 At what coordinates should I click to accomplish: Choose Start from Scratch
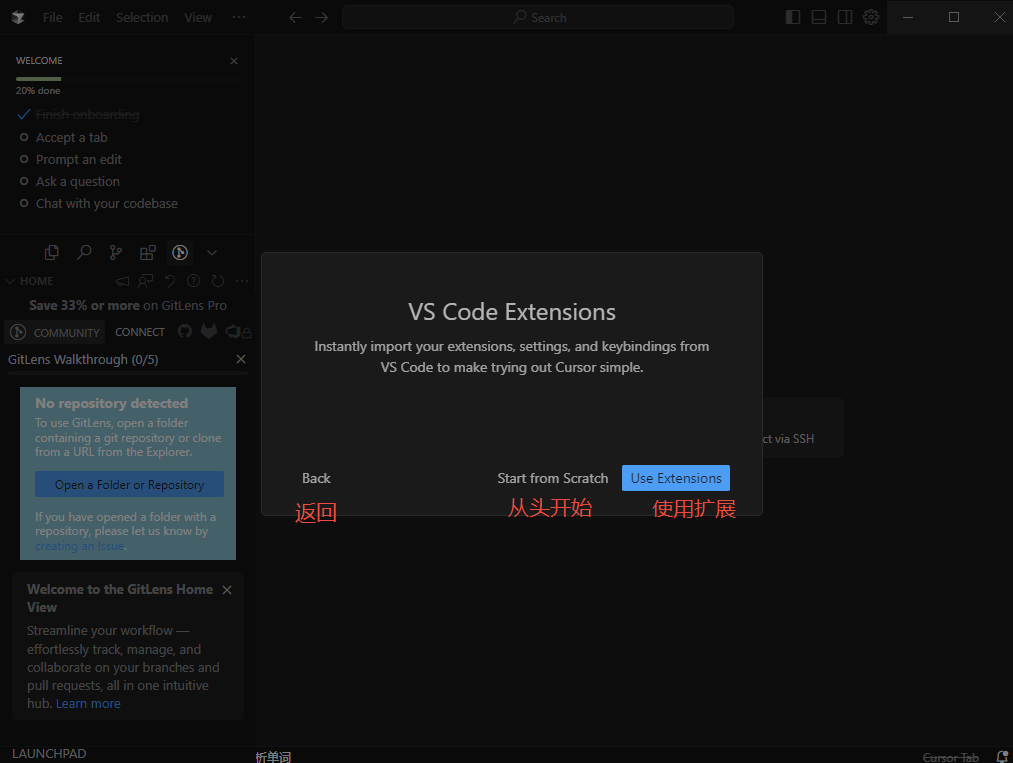[553, 478]
